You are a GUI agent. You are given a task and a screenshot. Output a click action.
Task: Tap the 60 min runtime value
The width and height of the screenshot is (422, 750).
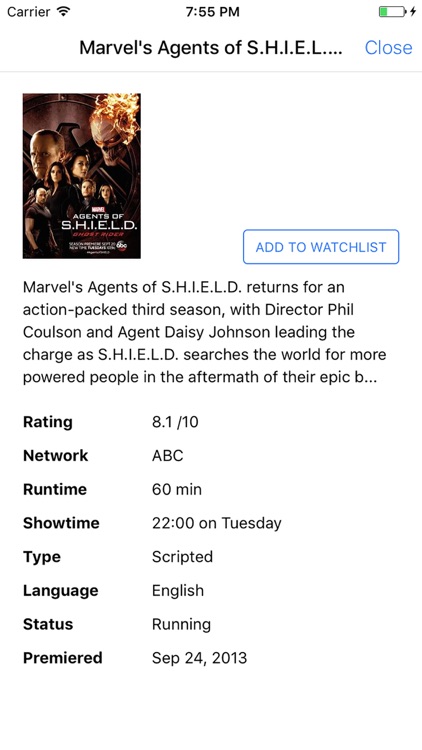[177, 489]
